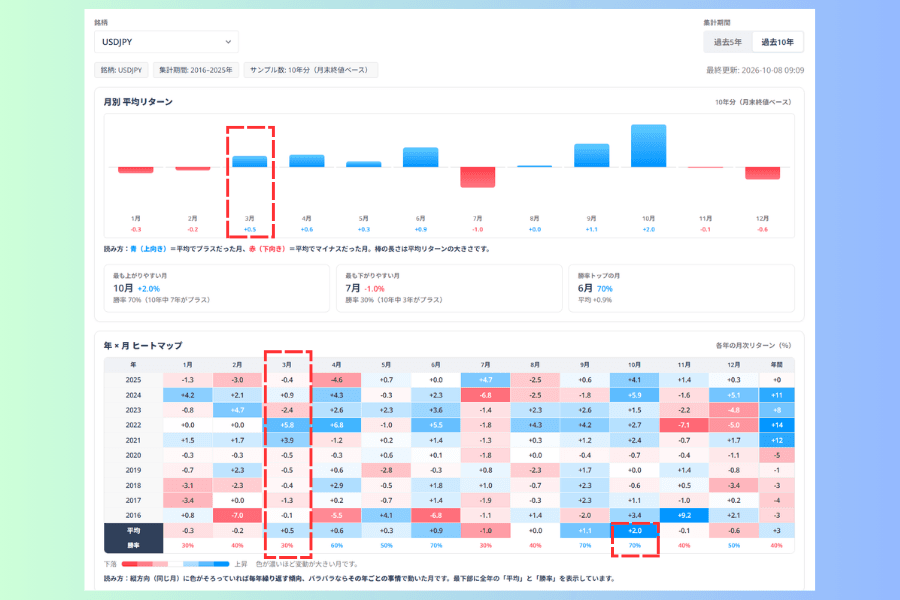Click the 1月 -0.3 label under the chart

[135, 224]
